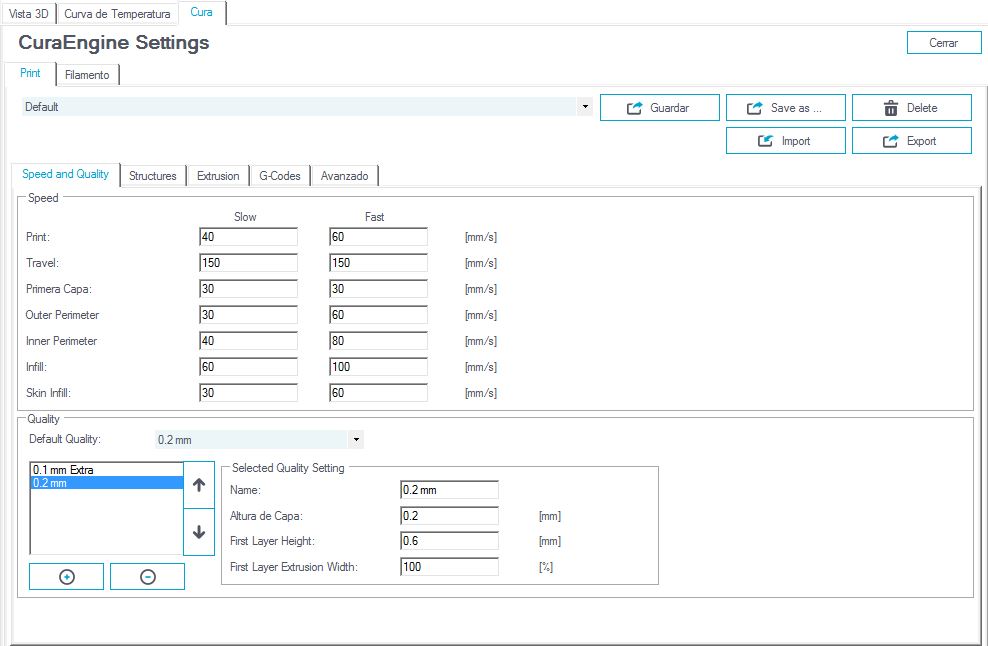Click Save as ... button
The width and height of the screenshot is (988, 646).
[x=786, y=108]
